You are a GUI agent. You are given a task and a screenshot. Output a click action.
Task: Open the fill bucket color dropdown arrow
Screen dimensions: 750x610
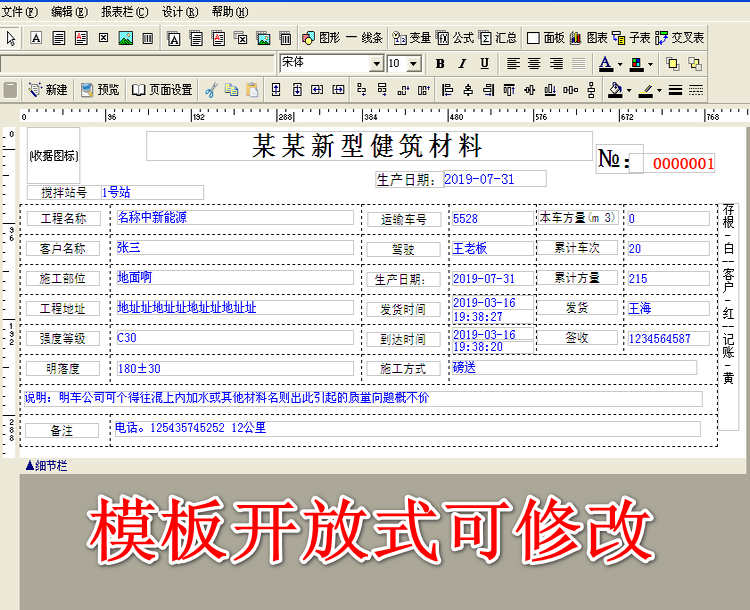pos(629,90)
